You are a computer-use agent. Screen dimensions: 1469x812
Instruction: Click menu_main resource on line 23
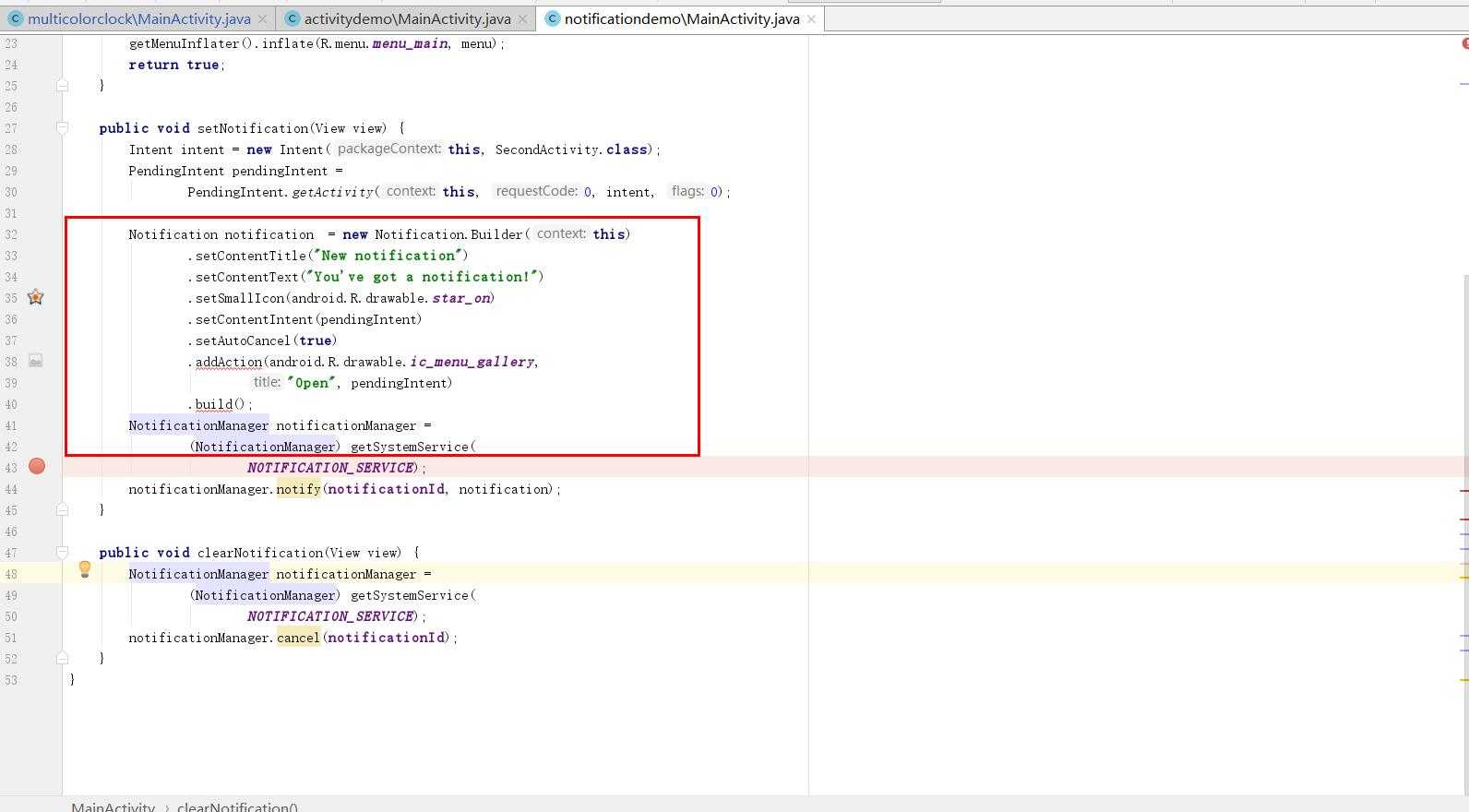(x=410, y=43)
